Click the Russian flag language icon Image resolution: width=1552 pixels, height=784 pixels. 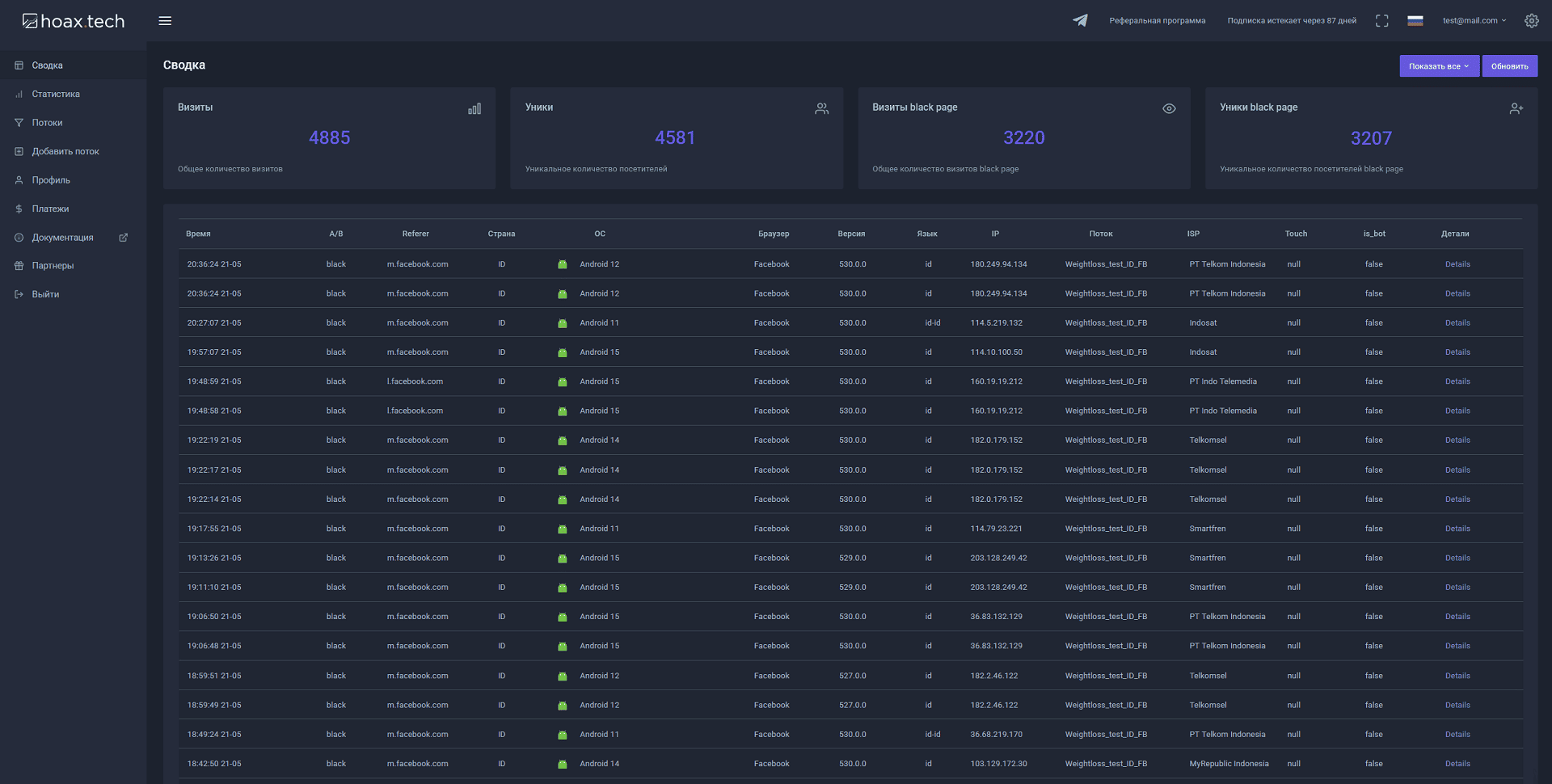pyautogui.click(x=1415, y=21)
